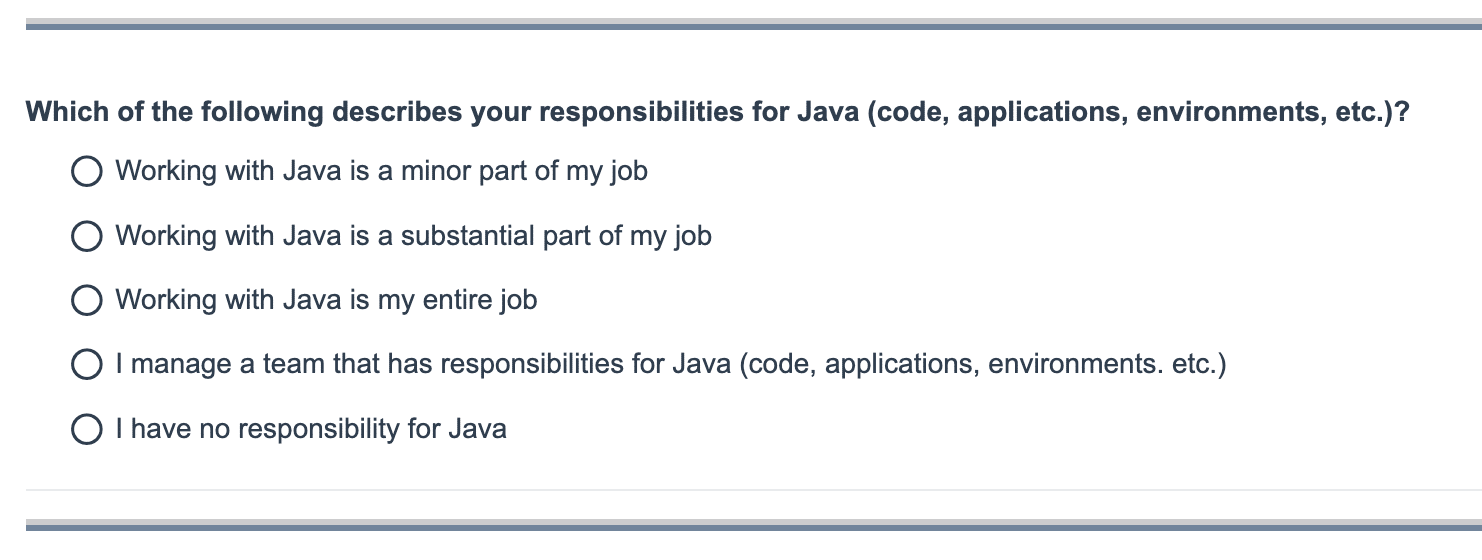1482x560 pixels.
Task: Click '(code, applications, environments. etc.)' in the manage option
Action: click(983, 366)
